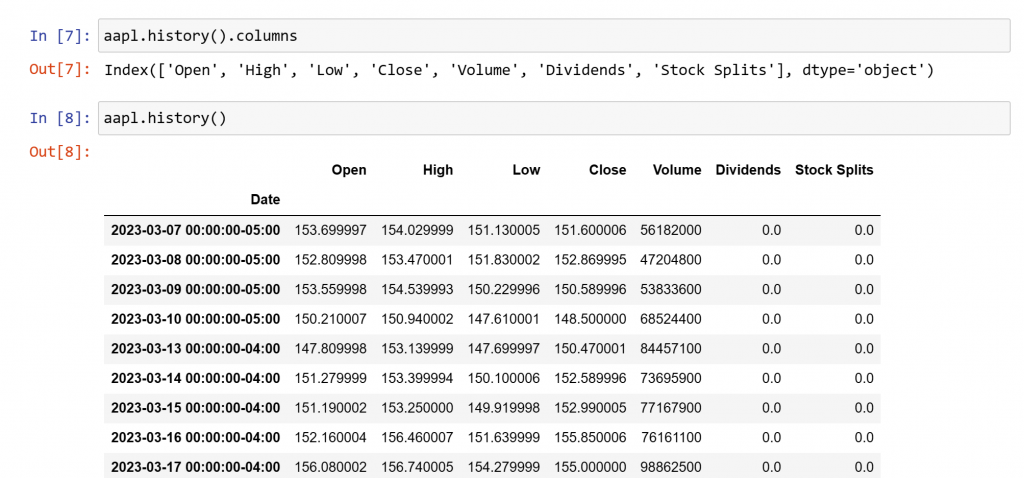Click Close value 151.600006
The image size is (1024, 478).
pyautogui.click(x=590, y=230)
